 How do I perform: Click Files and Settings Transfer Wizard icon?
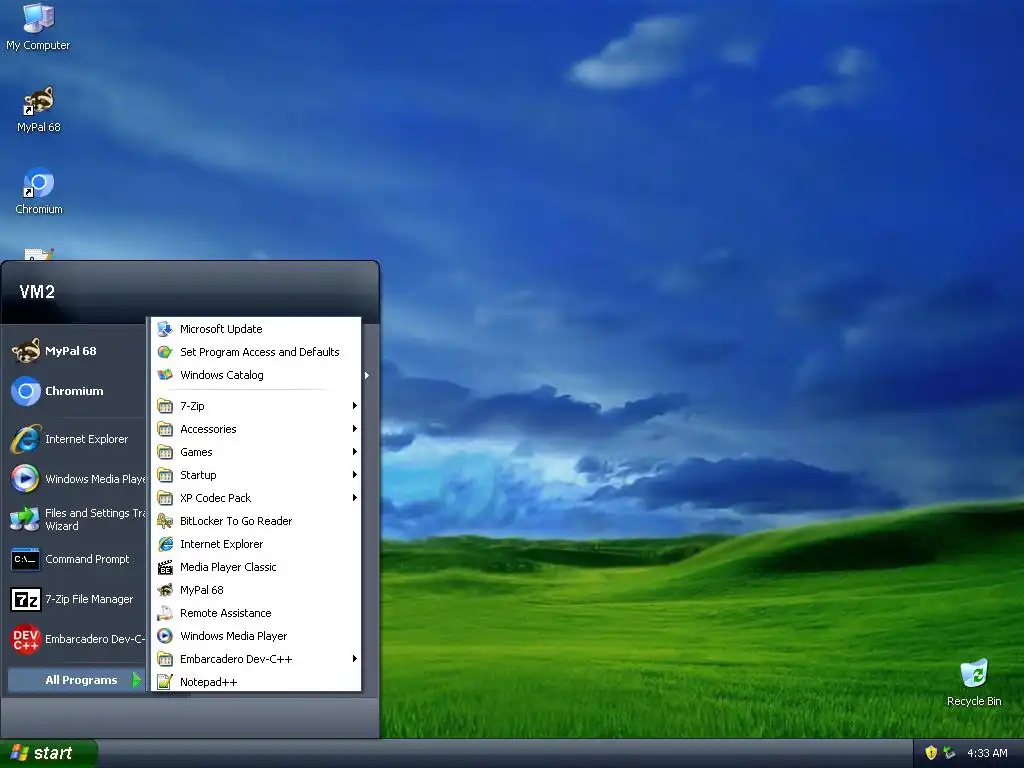coord(25,519)
